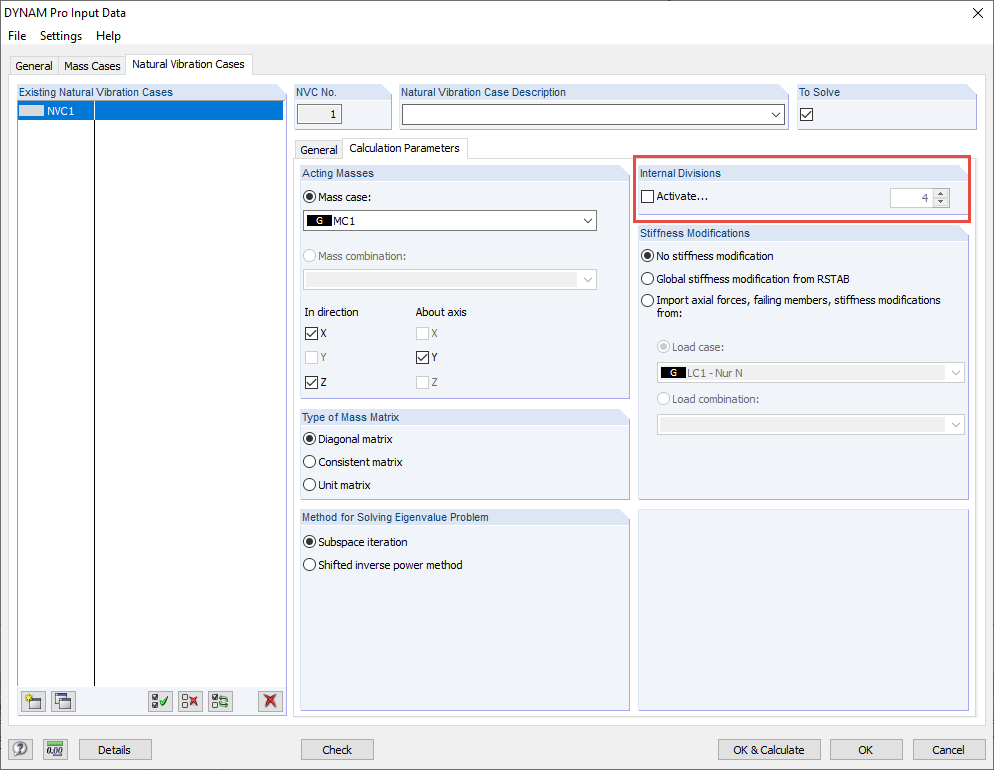994x770 pixels.
Task: Click the Details button
Action: [115, 750]
